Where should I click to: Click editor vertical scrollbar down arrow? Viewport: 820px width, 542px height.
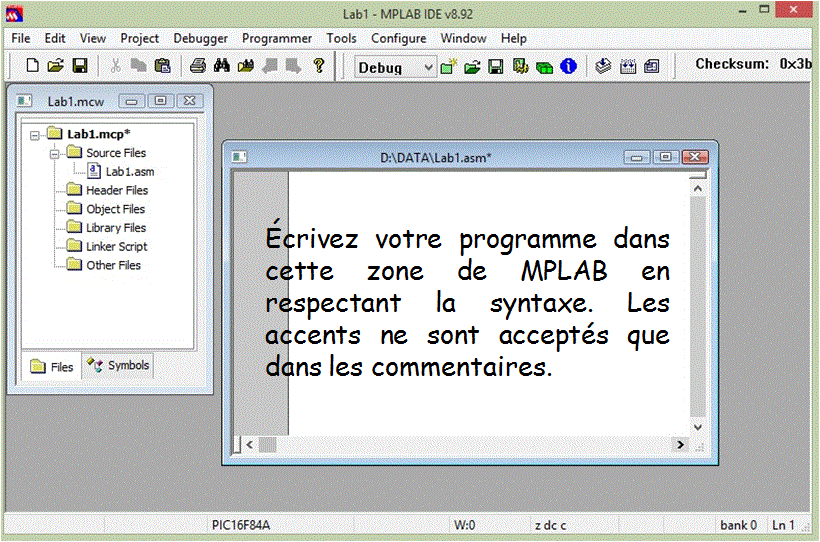(x=698, y=427)
